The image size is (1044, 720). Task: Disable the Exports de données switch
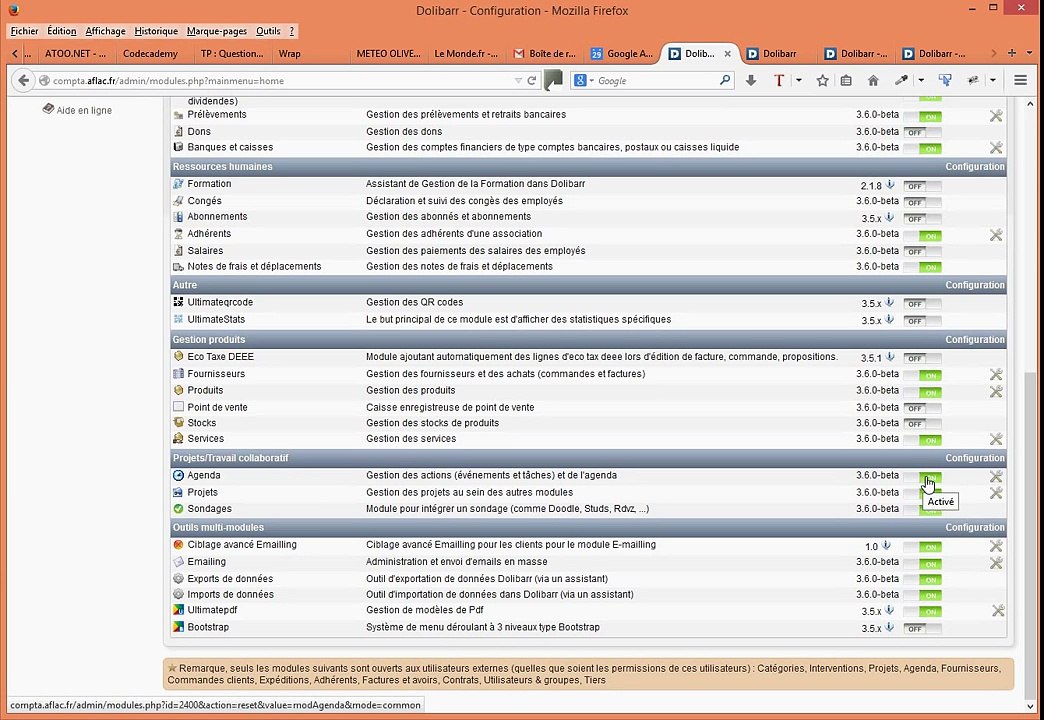(x=923, y=579)
